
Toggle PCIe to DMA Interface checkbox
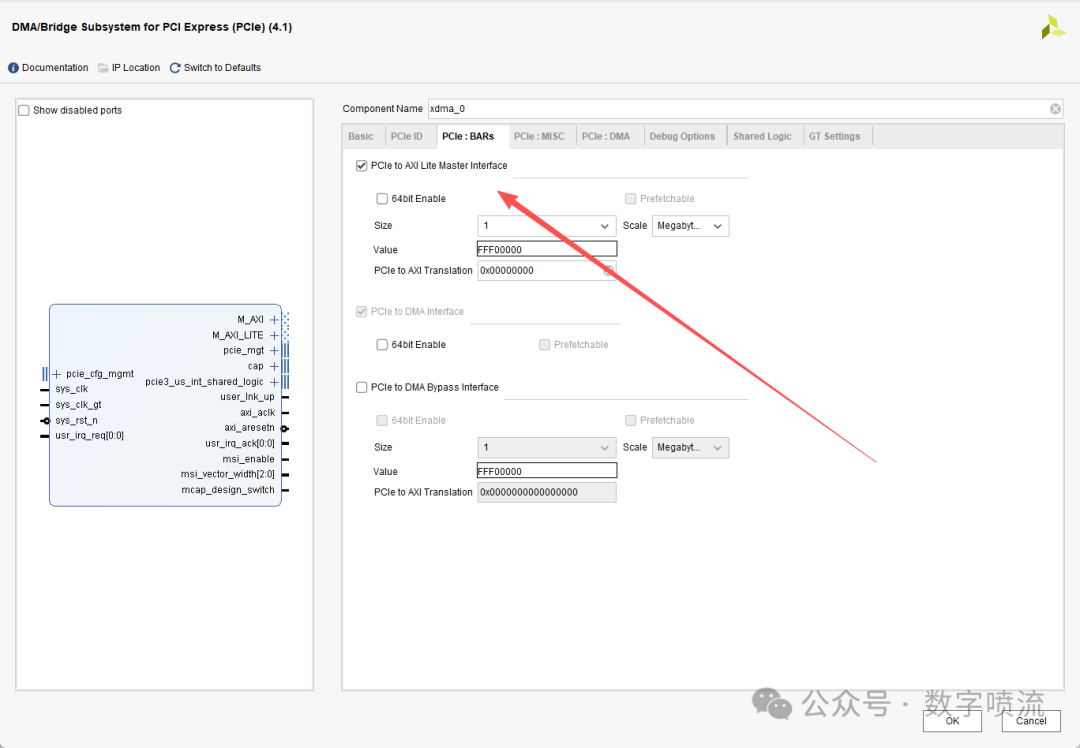pyautogui.click(x=362, y=312)
